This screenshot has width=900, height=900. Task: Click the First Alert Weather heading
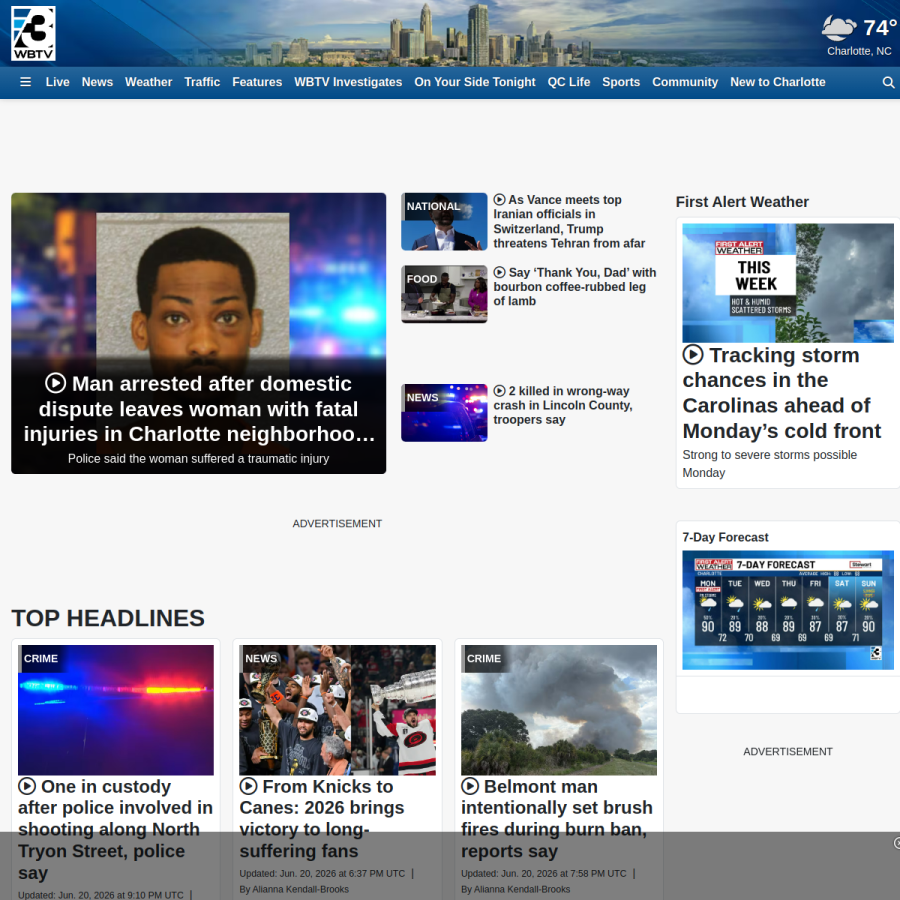point(742,202)
